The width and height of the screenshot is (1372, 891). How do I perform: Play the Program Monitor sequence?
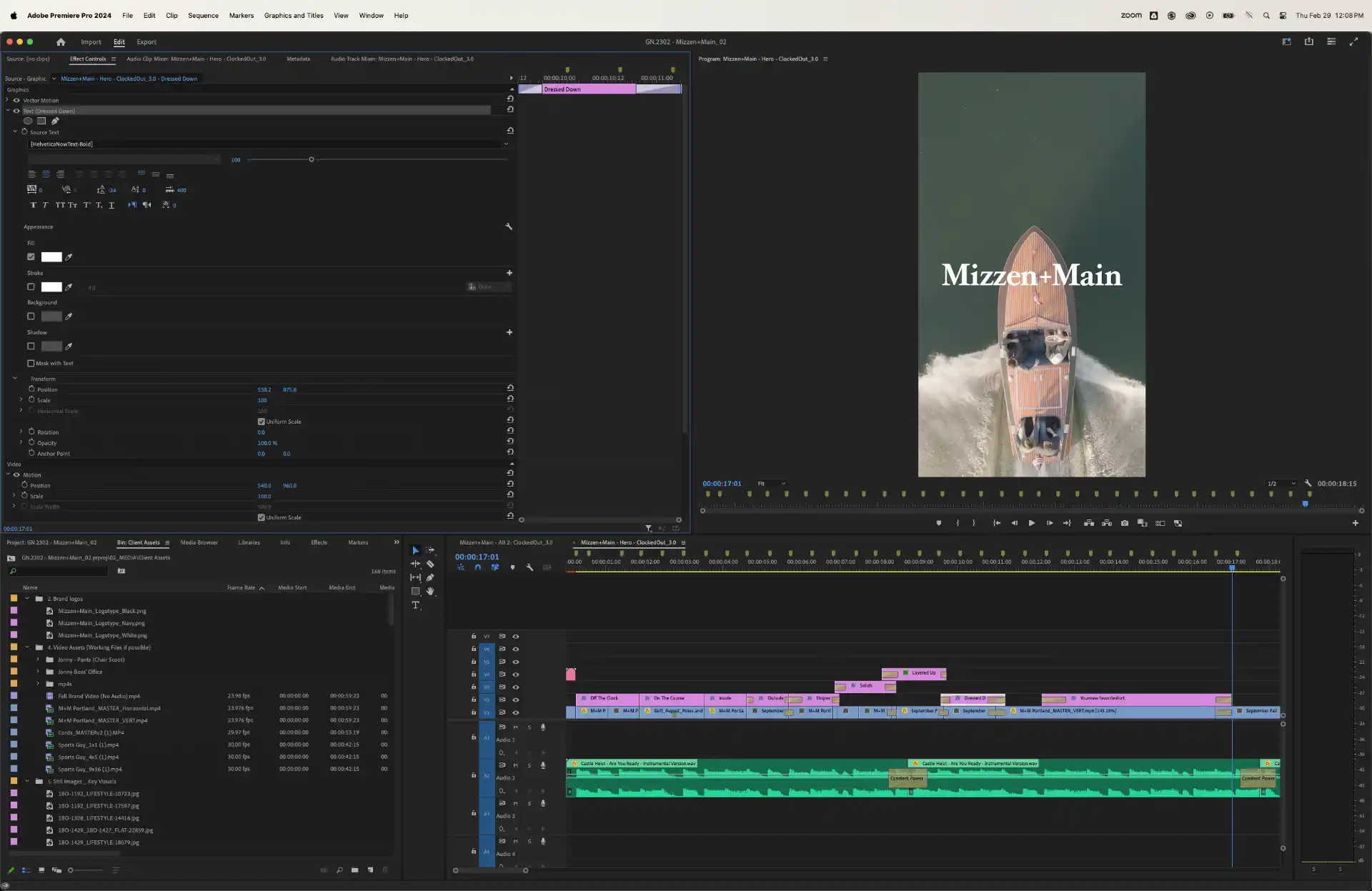point(1032,523)
